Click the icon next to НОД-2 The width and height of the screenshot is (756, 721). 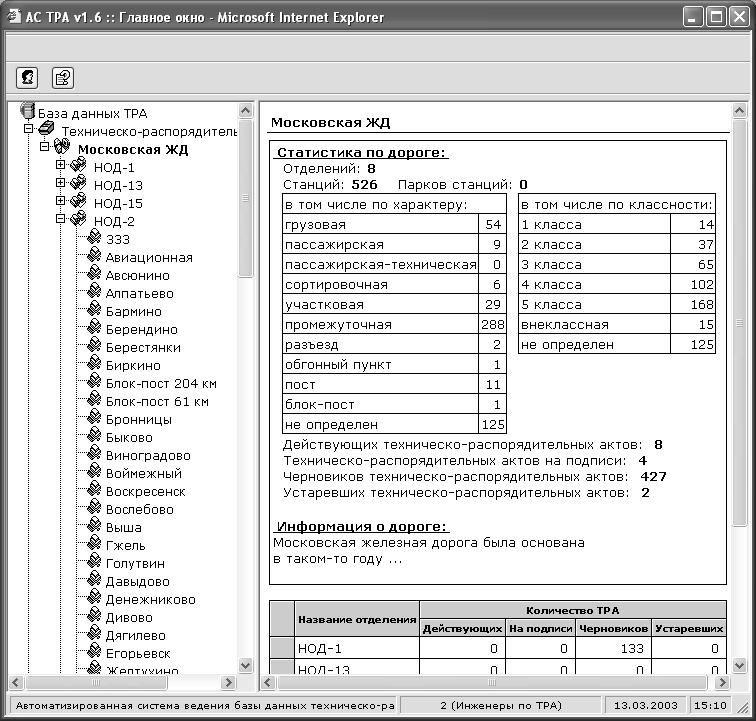pyautogui.click(x=78, y=219)
